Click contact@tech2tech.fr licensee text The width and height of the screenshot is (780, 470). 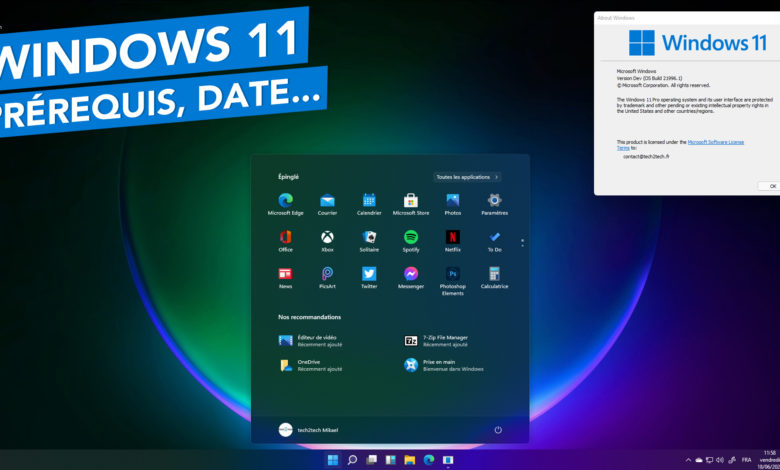point(646,156)
